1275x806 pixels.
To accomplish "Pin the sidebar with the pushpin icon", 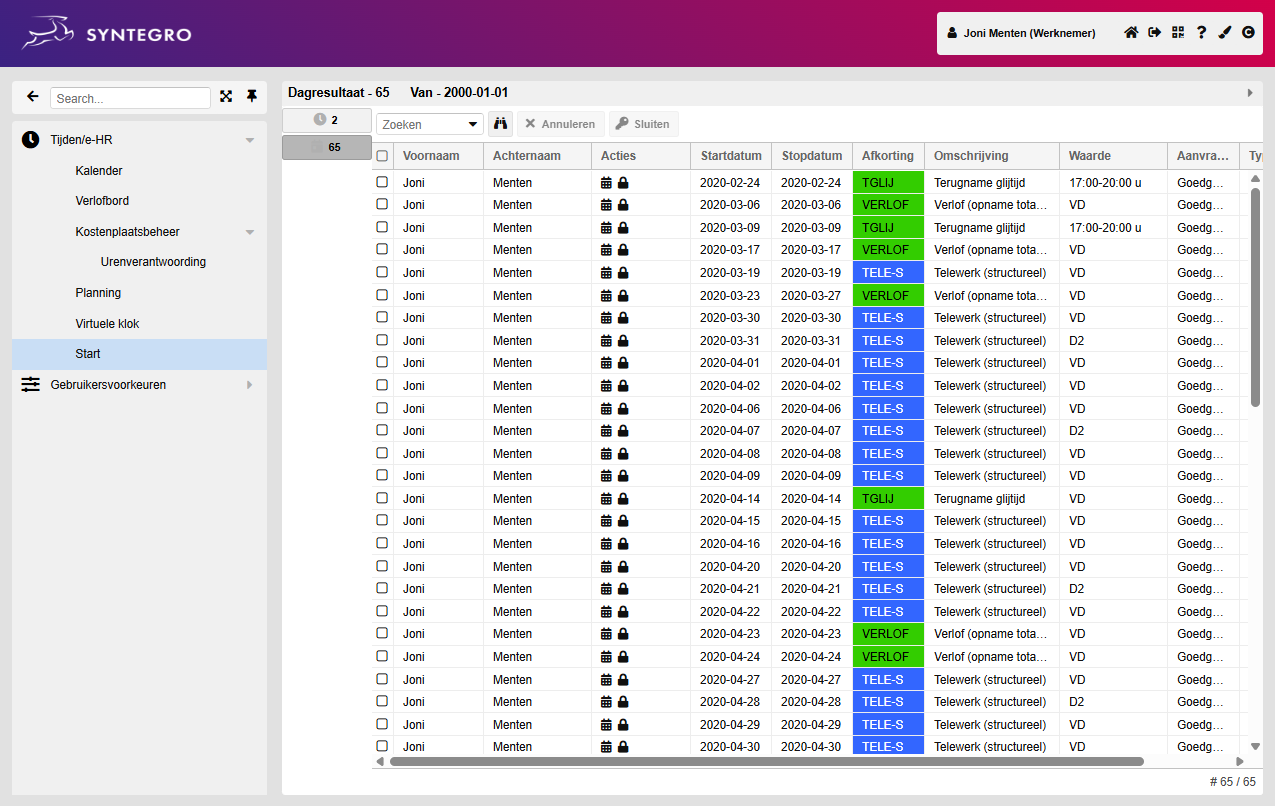I will pos(252,97).
